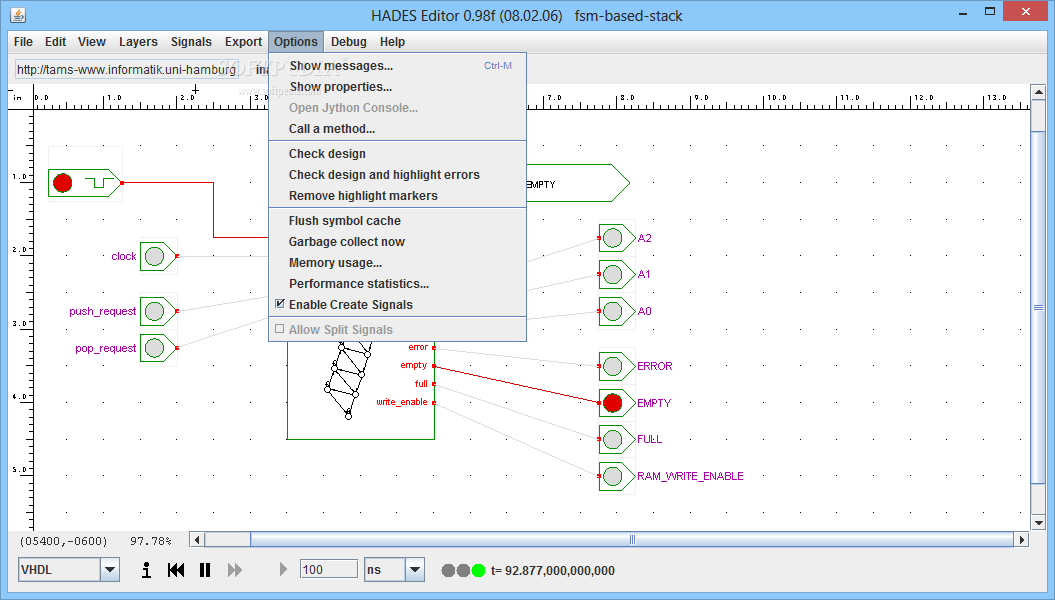Click the fast-forward simulation button
The width and height of the screenshot is (1055, 600).
coord(235,570)
